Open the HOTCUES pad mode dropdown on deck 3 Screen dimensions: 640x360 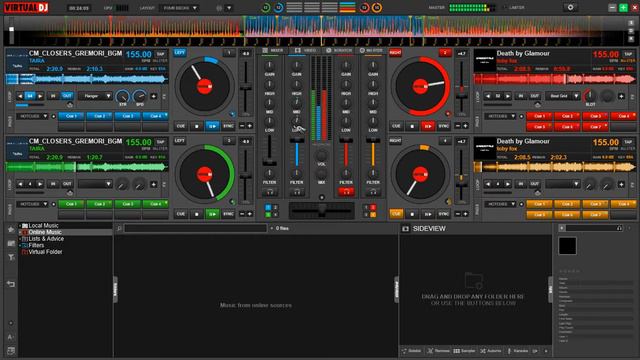[x=32, y=204]
